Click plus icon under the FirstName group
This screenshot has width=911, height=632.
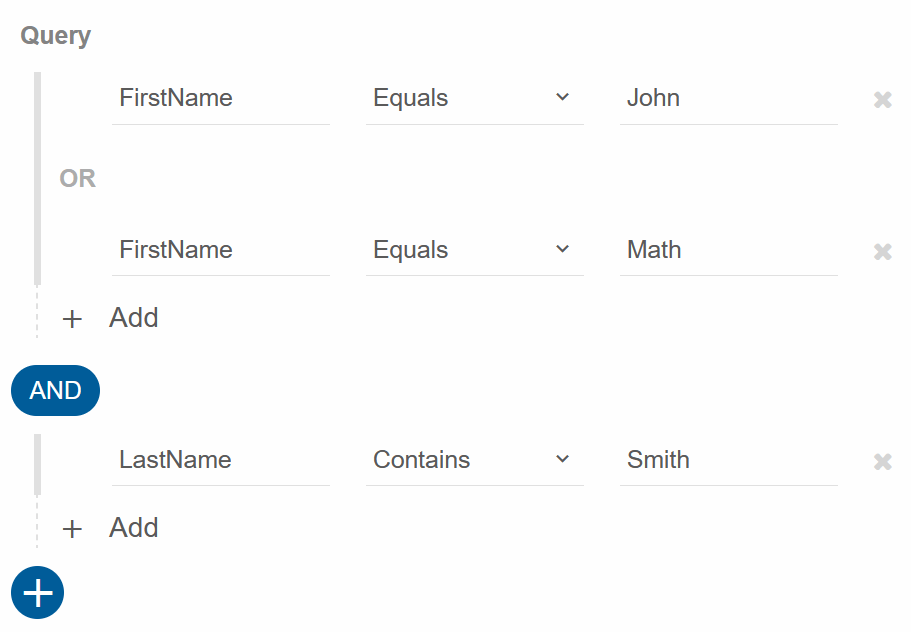click(72, 319)
